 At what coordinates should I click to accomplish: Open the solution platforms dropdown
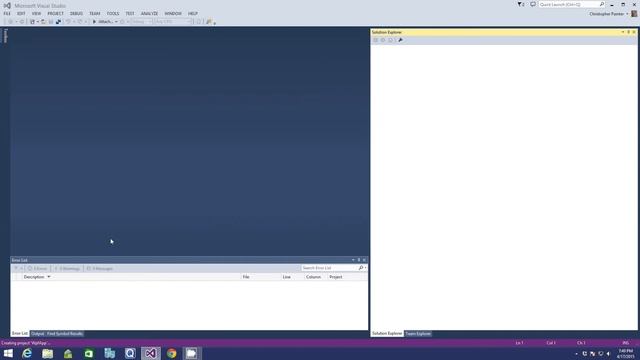point(173,22)
